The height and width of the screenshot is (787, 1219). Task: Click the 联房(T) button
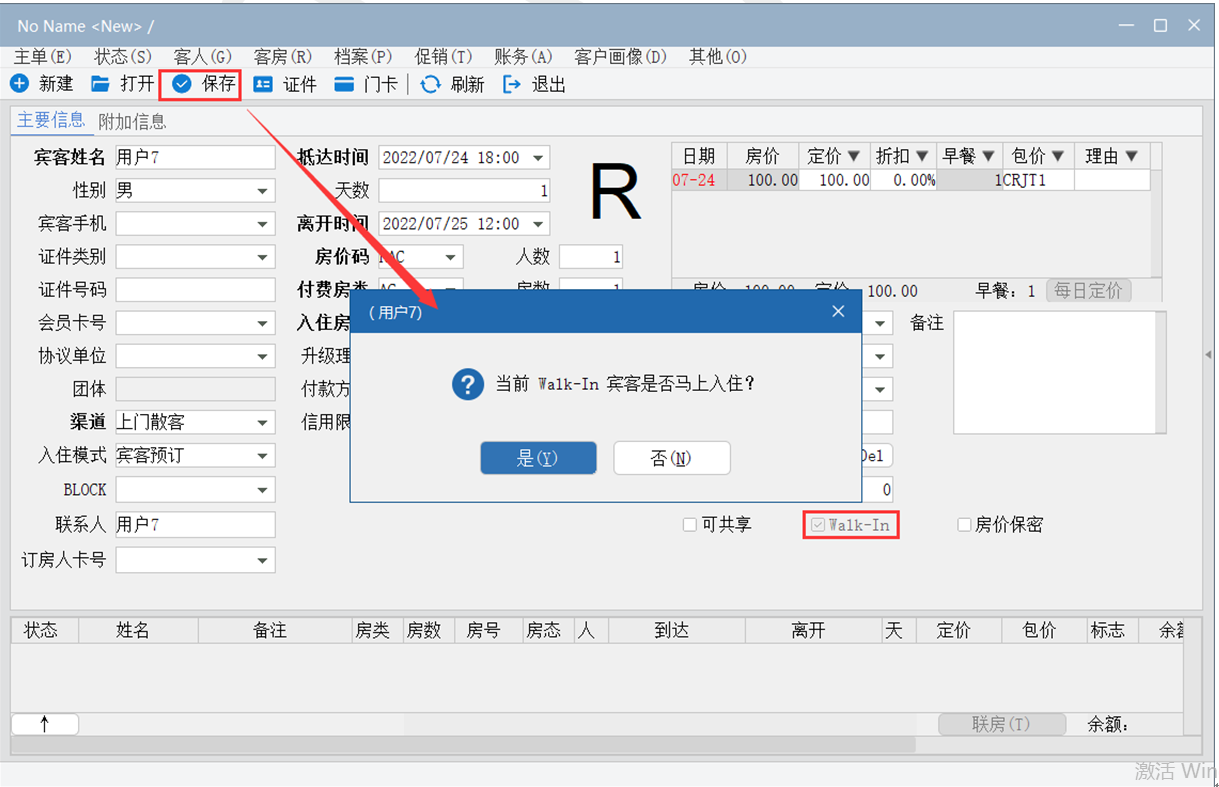pyautogui.click(x=1001, y=723)
